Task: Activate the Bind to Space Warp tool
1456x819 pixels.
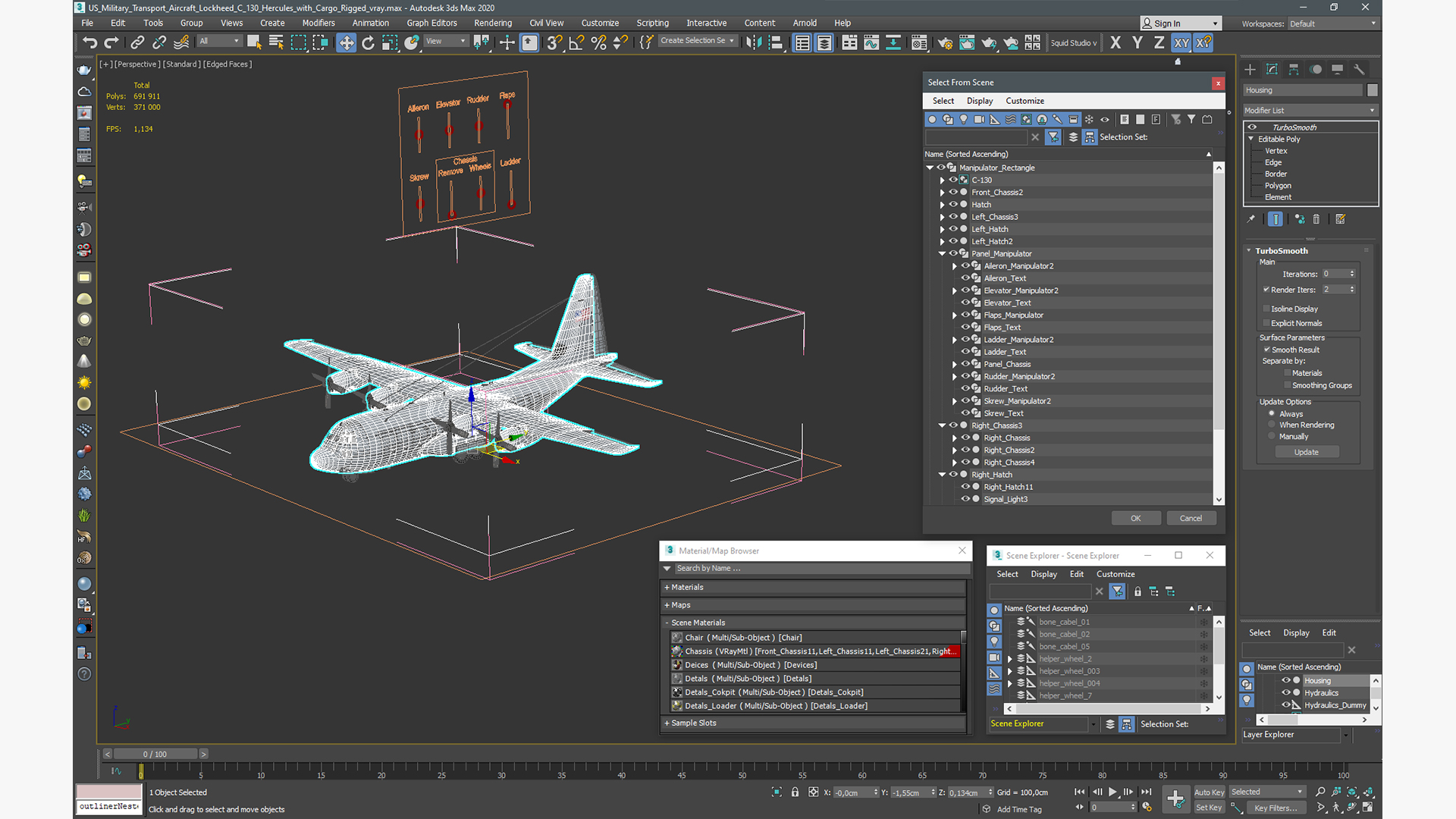Action: 181,42
